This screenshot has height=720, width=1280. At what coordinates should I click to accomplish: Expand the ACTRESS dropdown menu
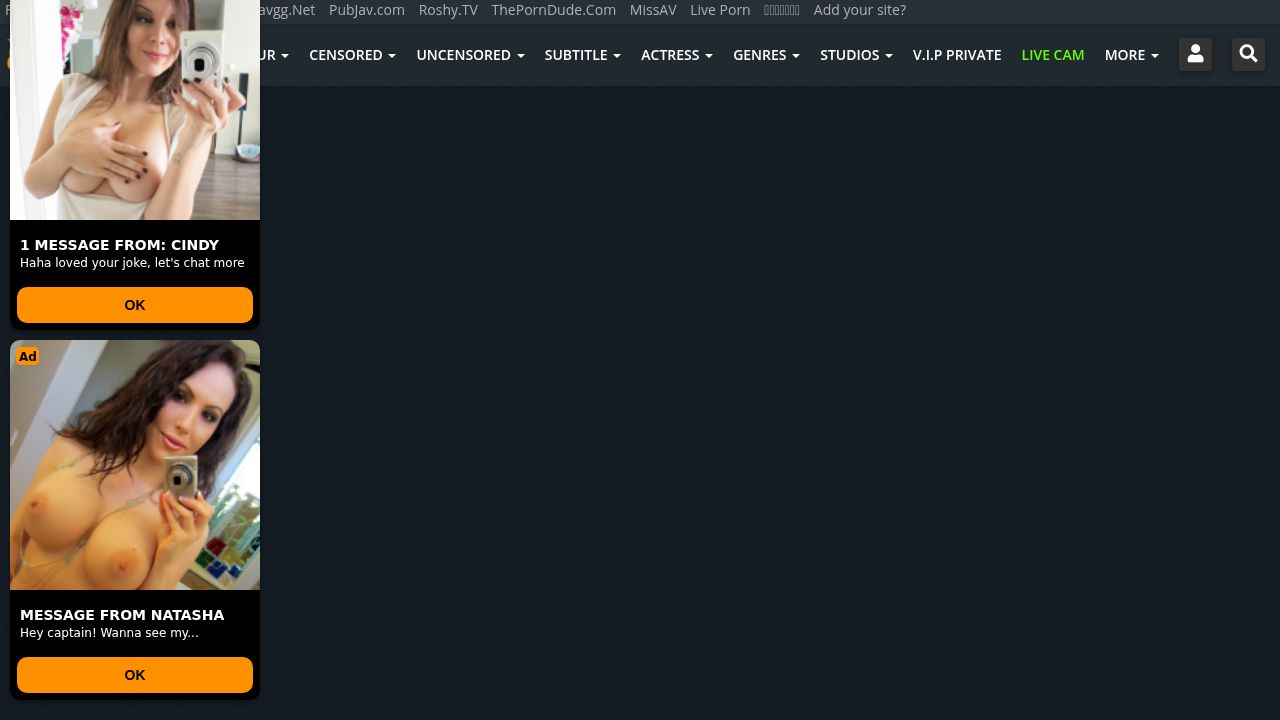[x=676, y=55]
